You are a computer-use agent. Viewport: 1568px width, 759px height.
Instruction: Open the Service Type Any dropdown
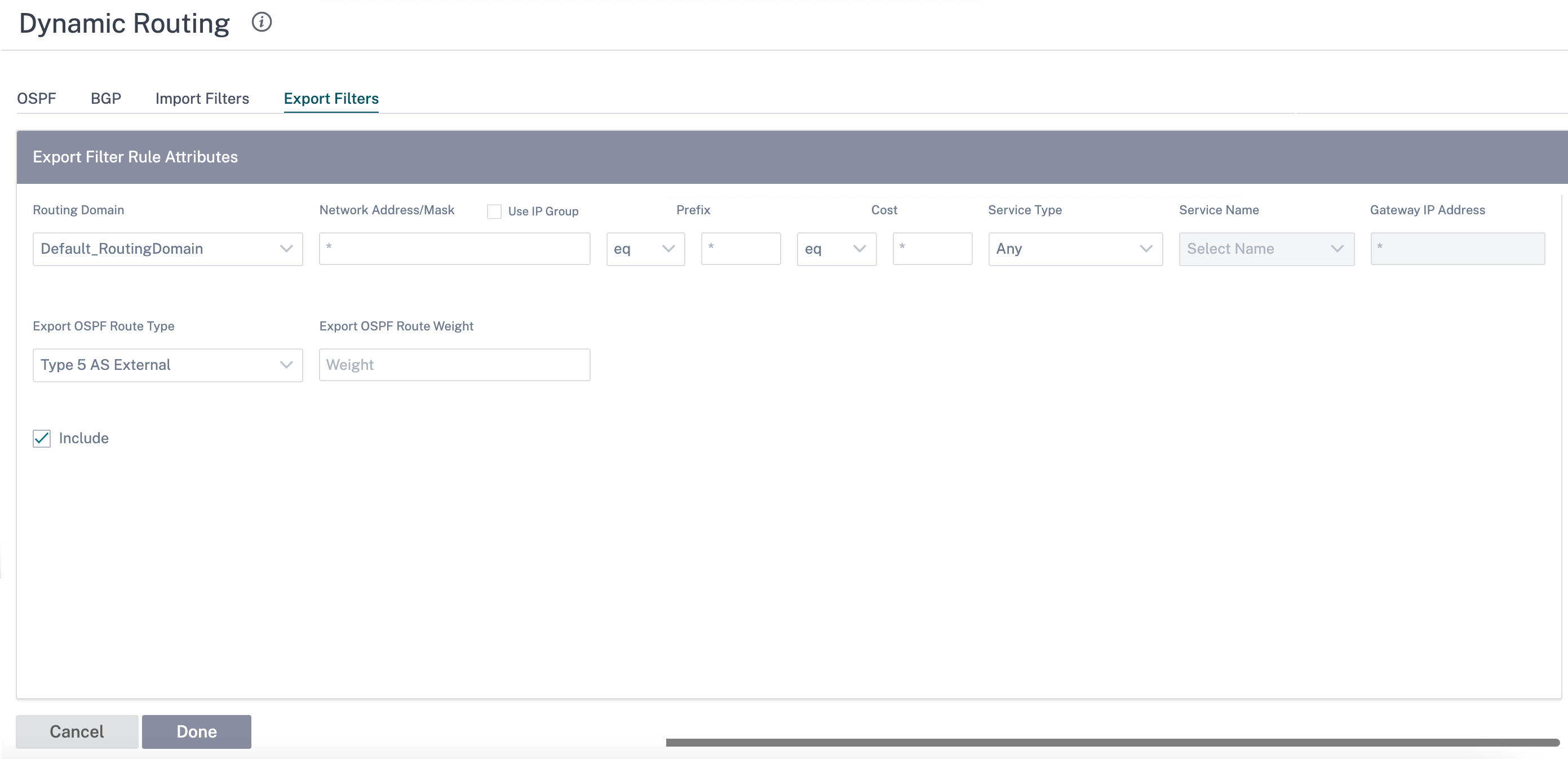[x=1075, y=249]
